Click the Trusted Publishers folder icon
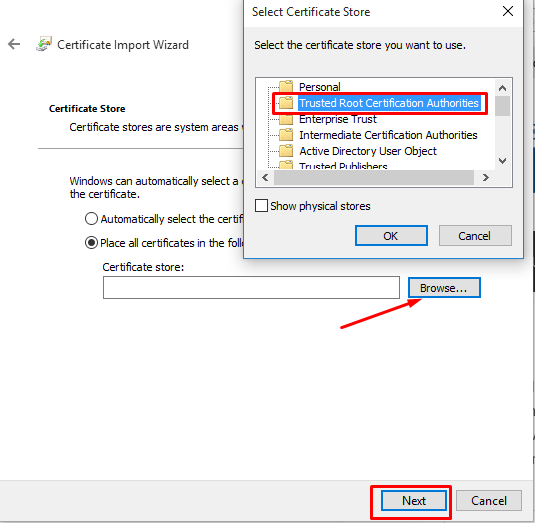 pyautogui.click(x=286, y=165)
